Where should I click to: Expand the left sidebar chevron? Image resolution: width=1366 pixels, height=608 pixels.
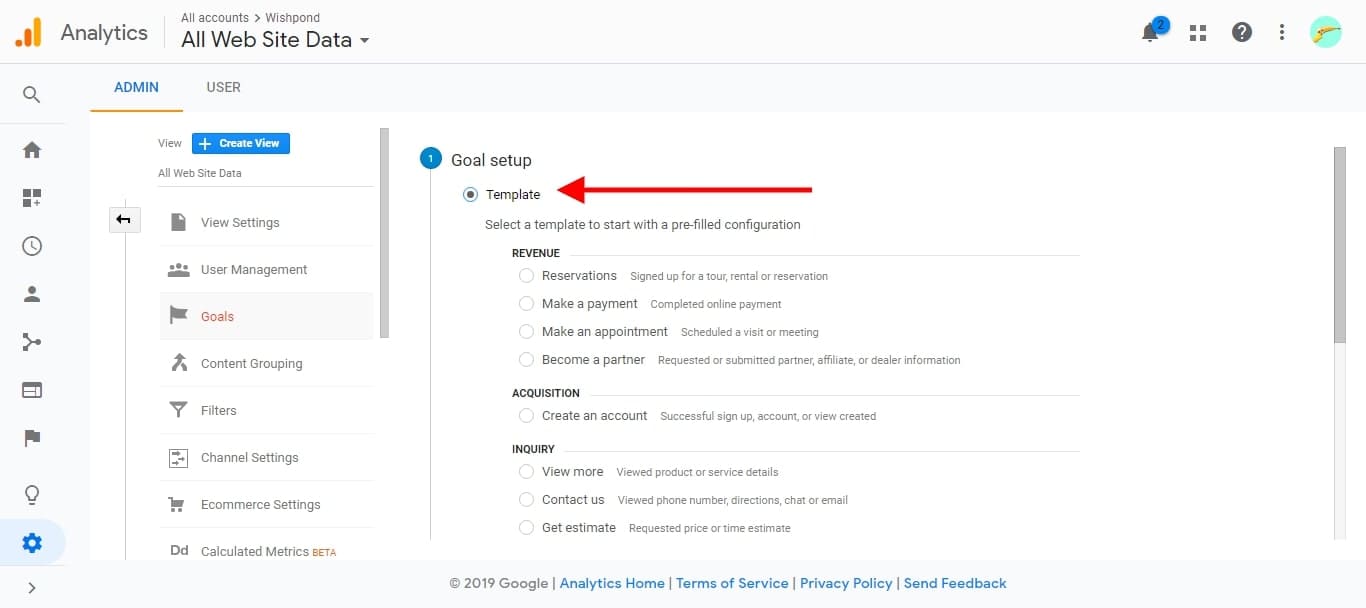pyautogui.click(x=32, y=588)
